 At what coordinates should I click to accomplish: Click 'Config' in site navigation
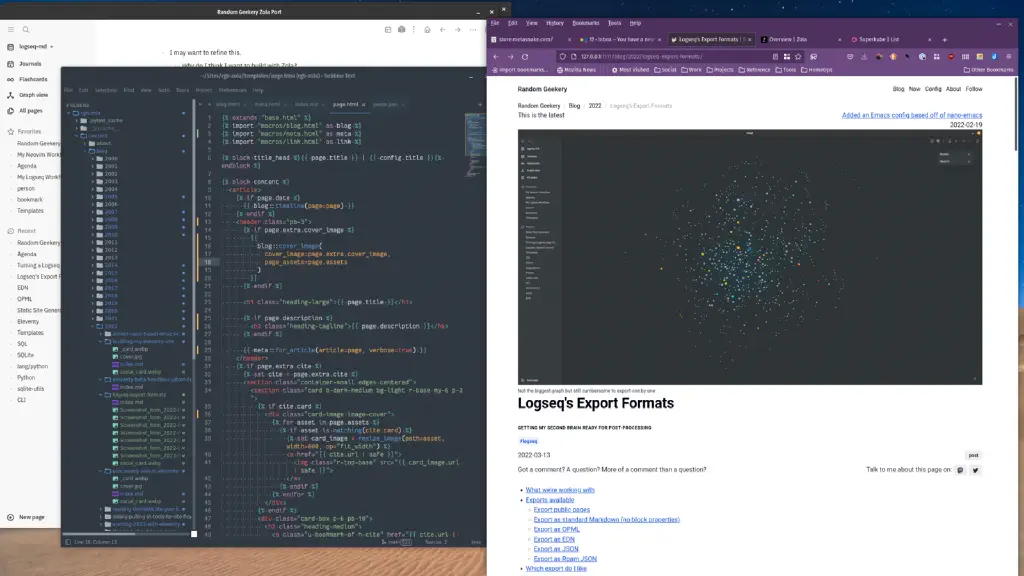point(933,89)
